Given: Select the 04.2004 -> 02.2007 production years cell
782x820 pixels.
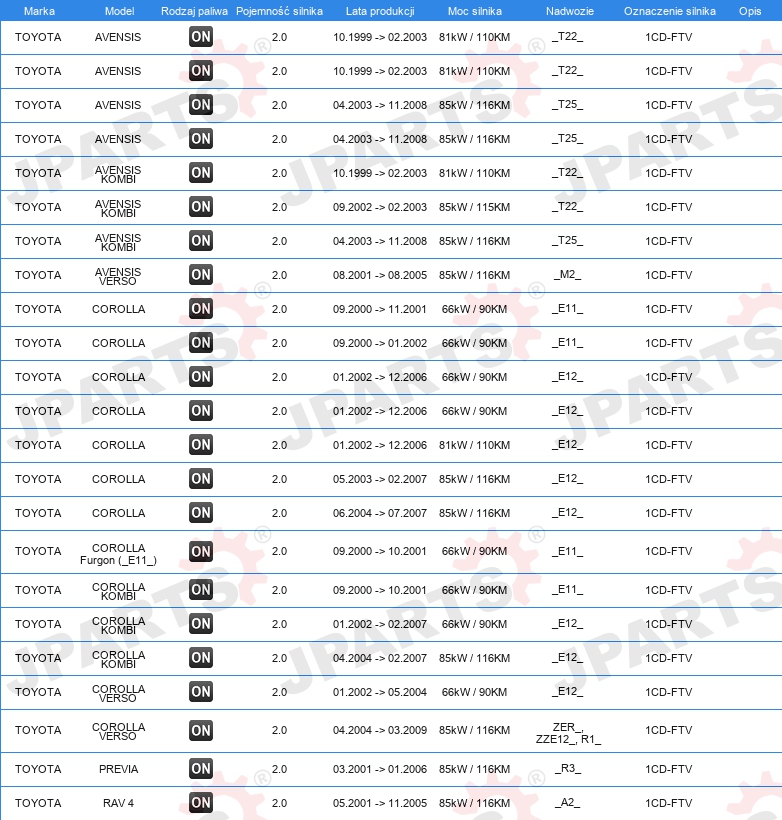Looking at the screenshot, I should coord(380,658).
